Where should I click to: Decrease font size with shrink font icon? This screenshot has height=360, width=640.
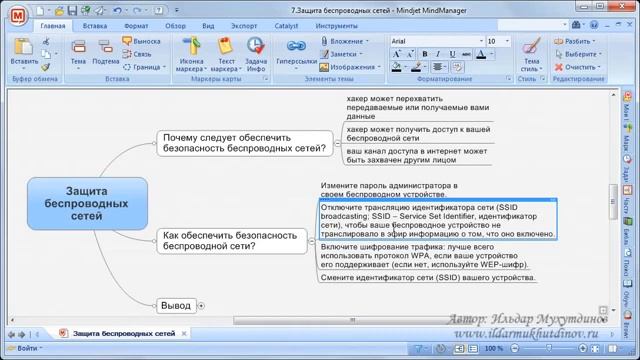pyautogui.click(x=409, y=54)
